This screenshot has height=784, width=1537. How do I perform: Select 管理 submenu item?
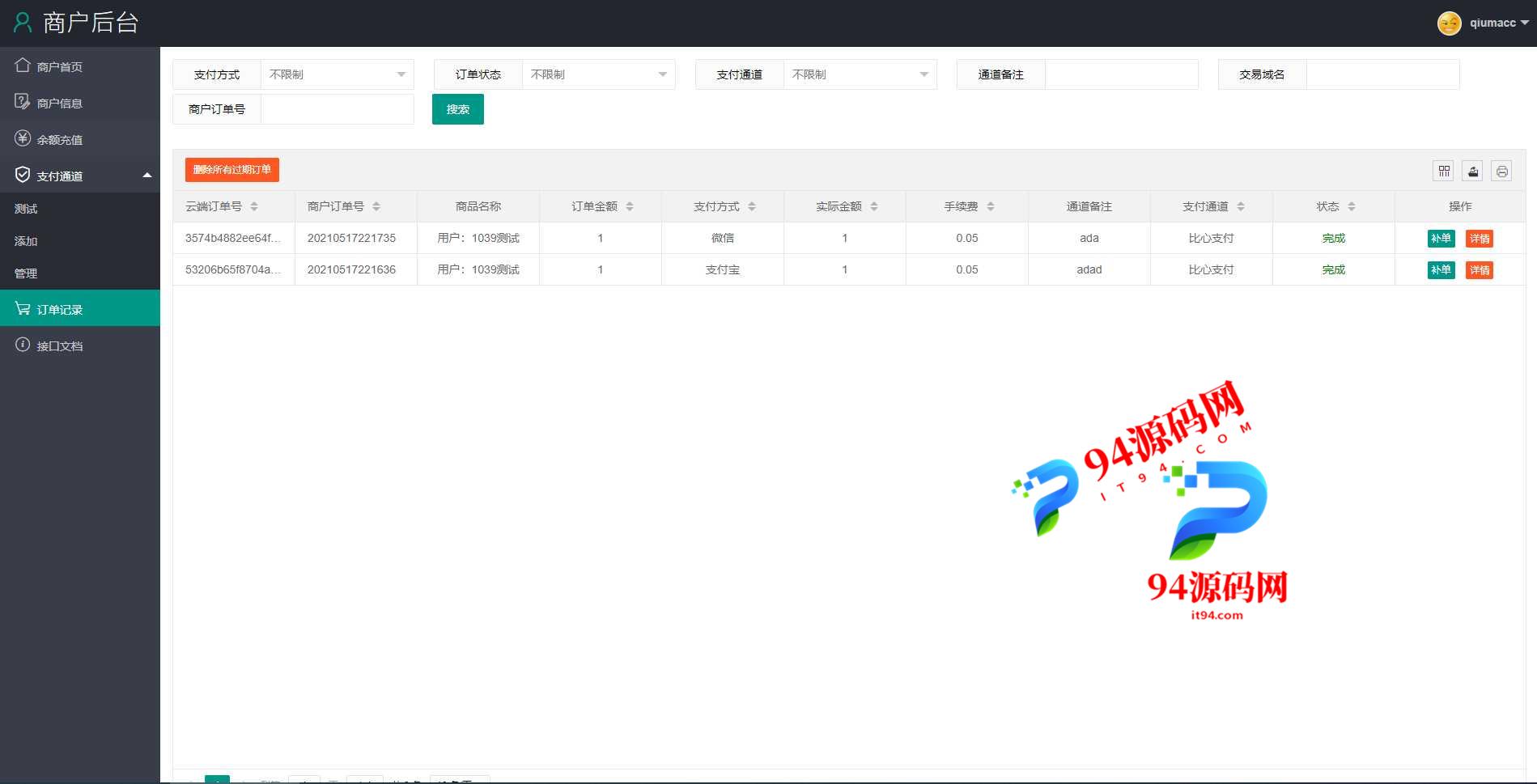(80, 273)
